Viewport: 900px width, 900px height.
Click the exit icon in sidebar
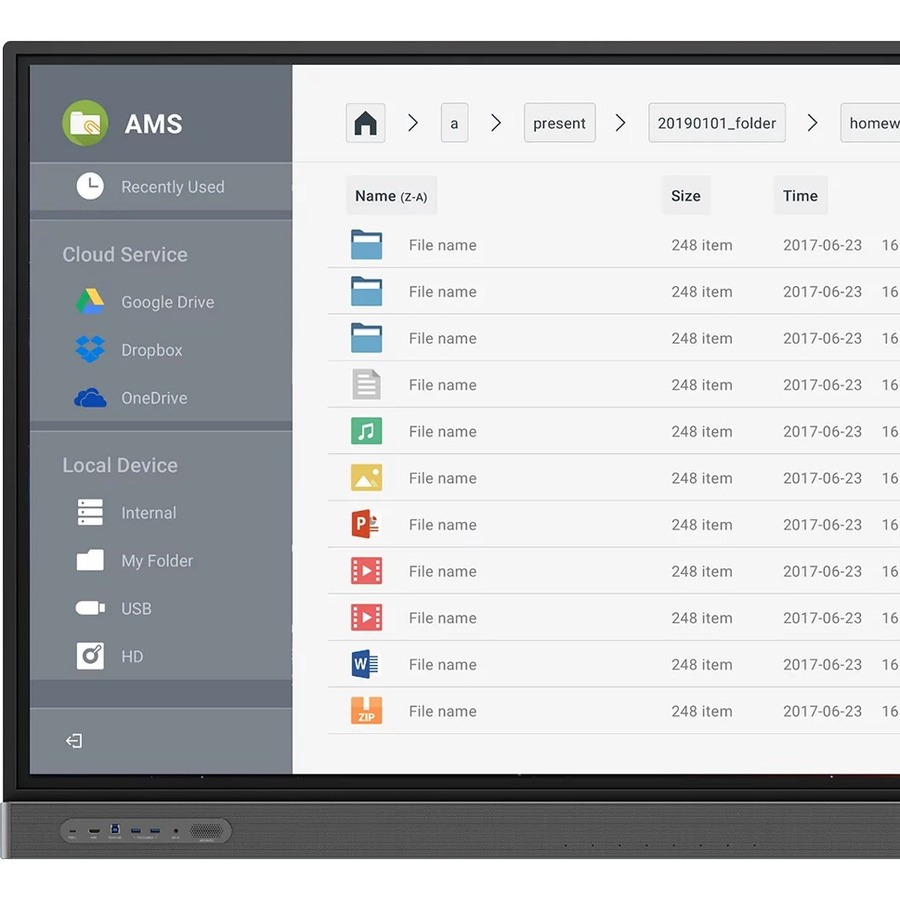[74, 741]
